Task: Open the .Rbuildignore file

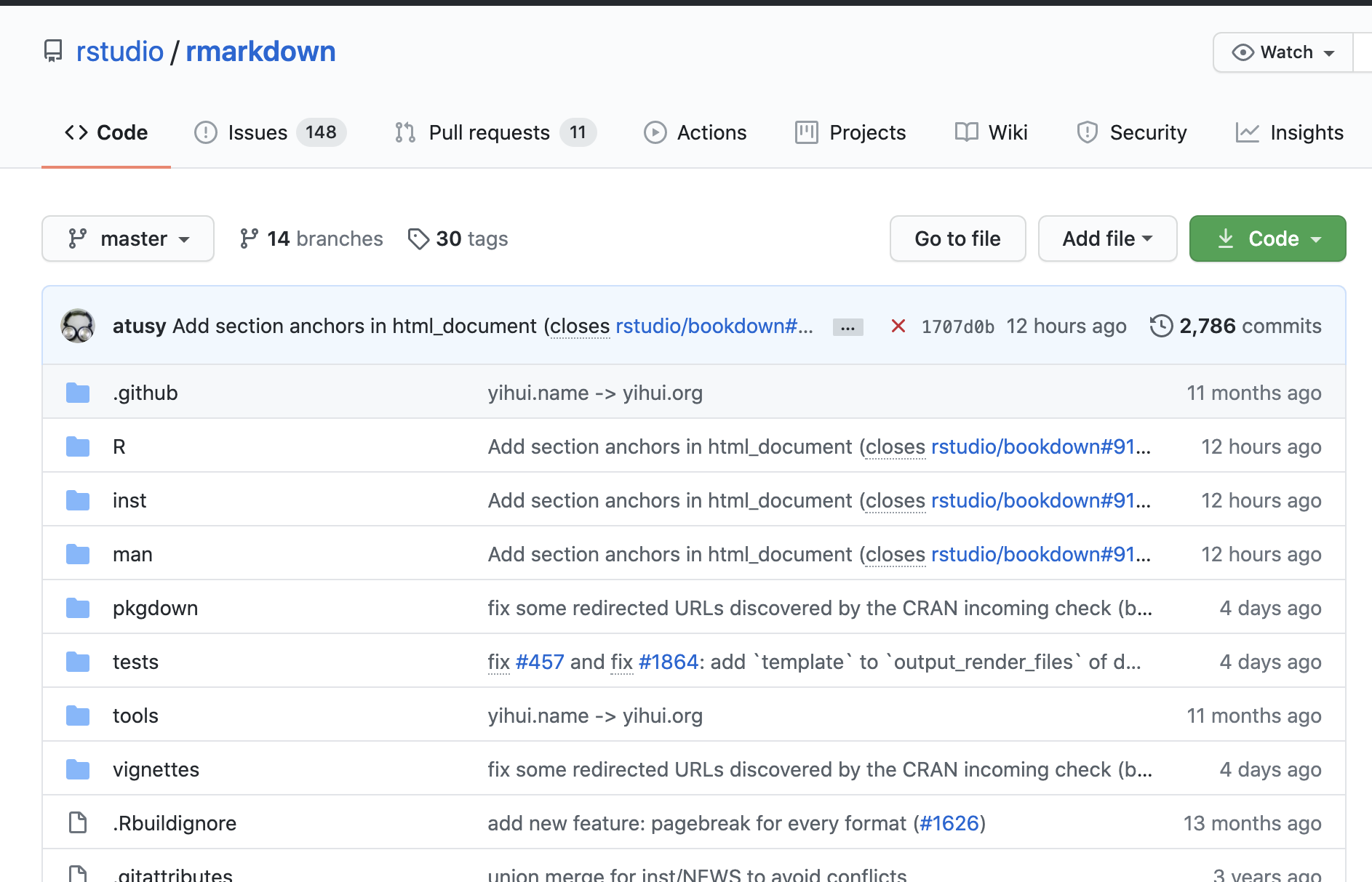Action: point(175,823)
